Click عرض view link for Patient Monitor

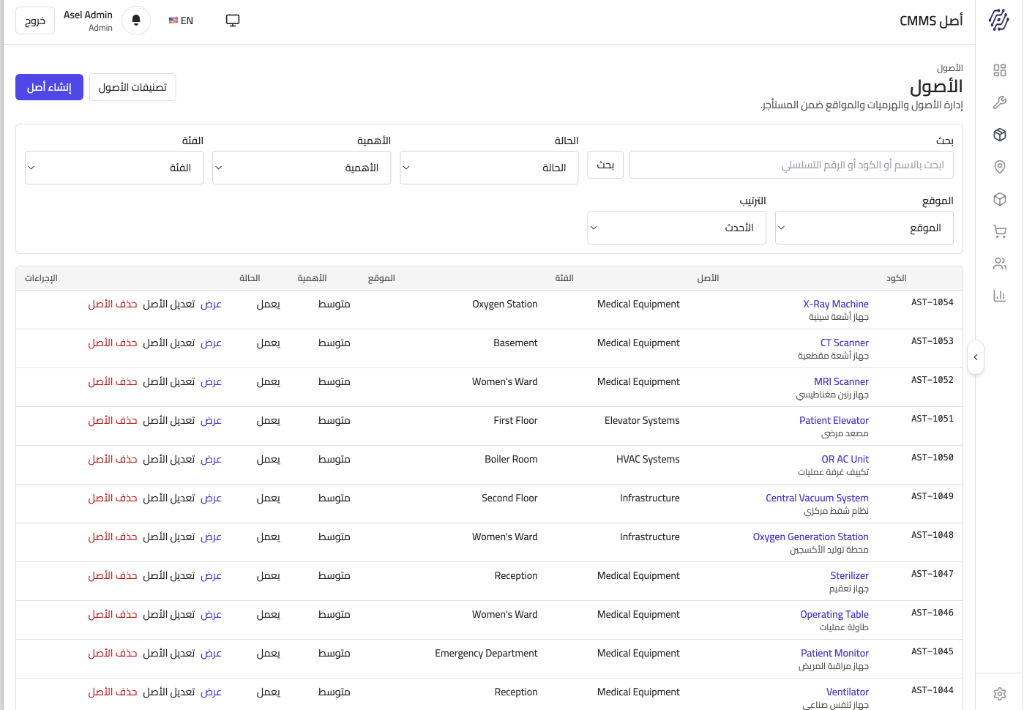coord(211,653)
